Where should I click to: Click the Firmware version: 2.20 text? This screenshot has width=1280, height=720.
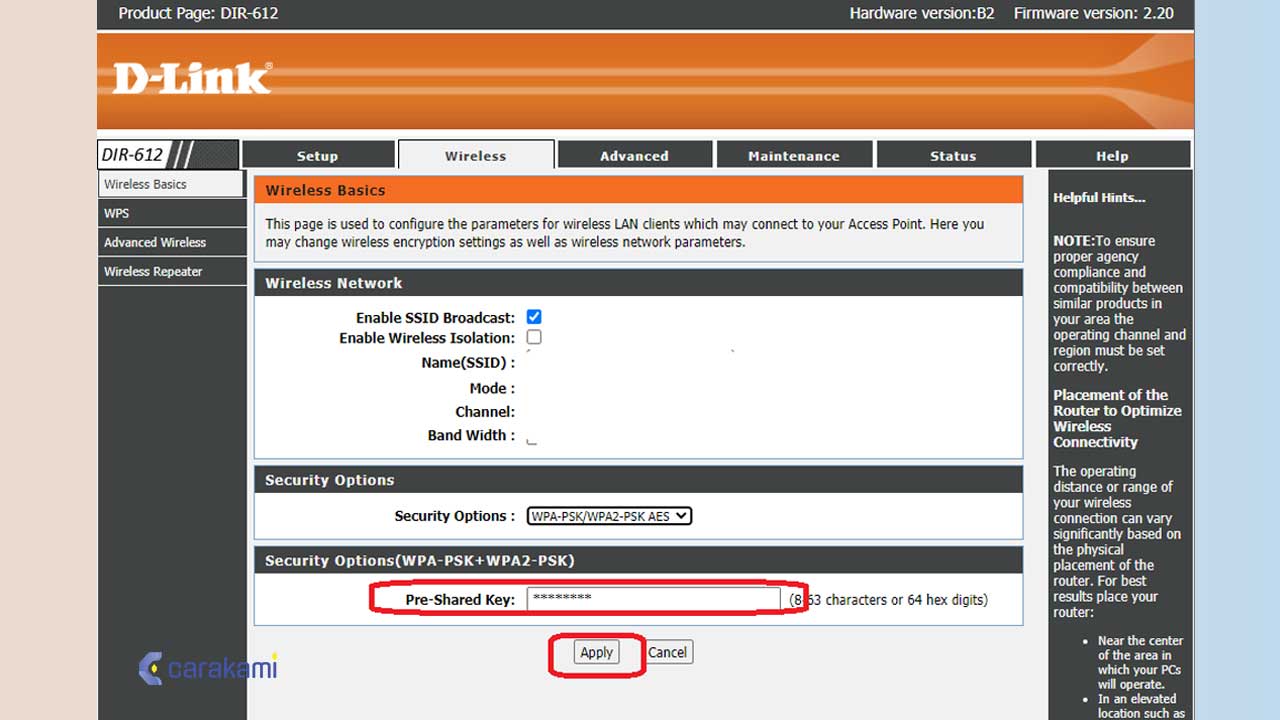pyautogui.click(x=1094, y=13)
